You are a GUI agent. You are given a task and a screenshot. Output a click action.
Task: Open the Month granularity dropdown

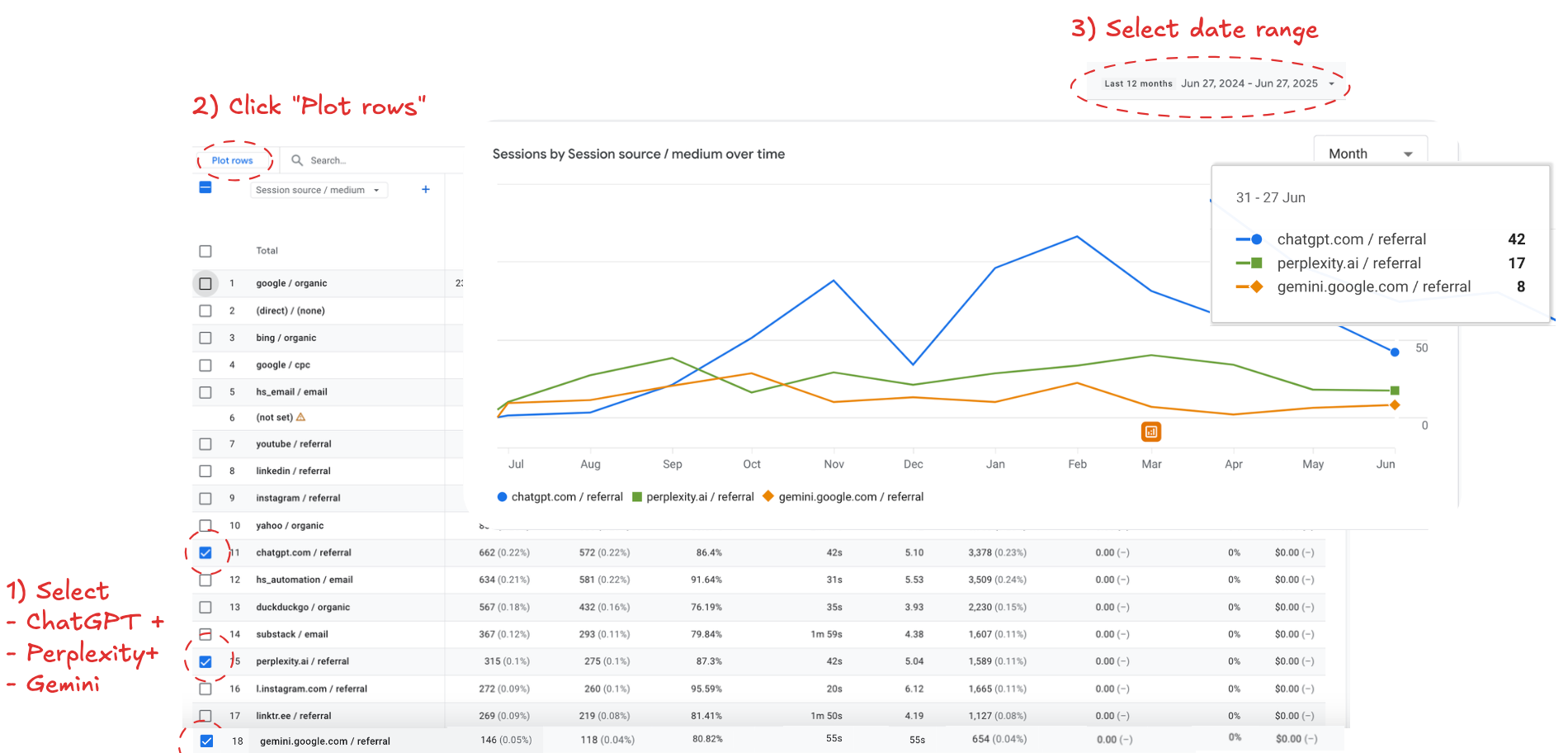(1370, 154)
